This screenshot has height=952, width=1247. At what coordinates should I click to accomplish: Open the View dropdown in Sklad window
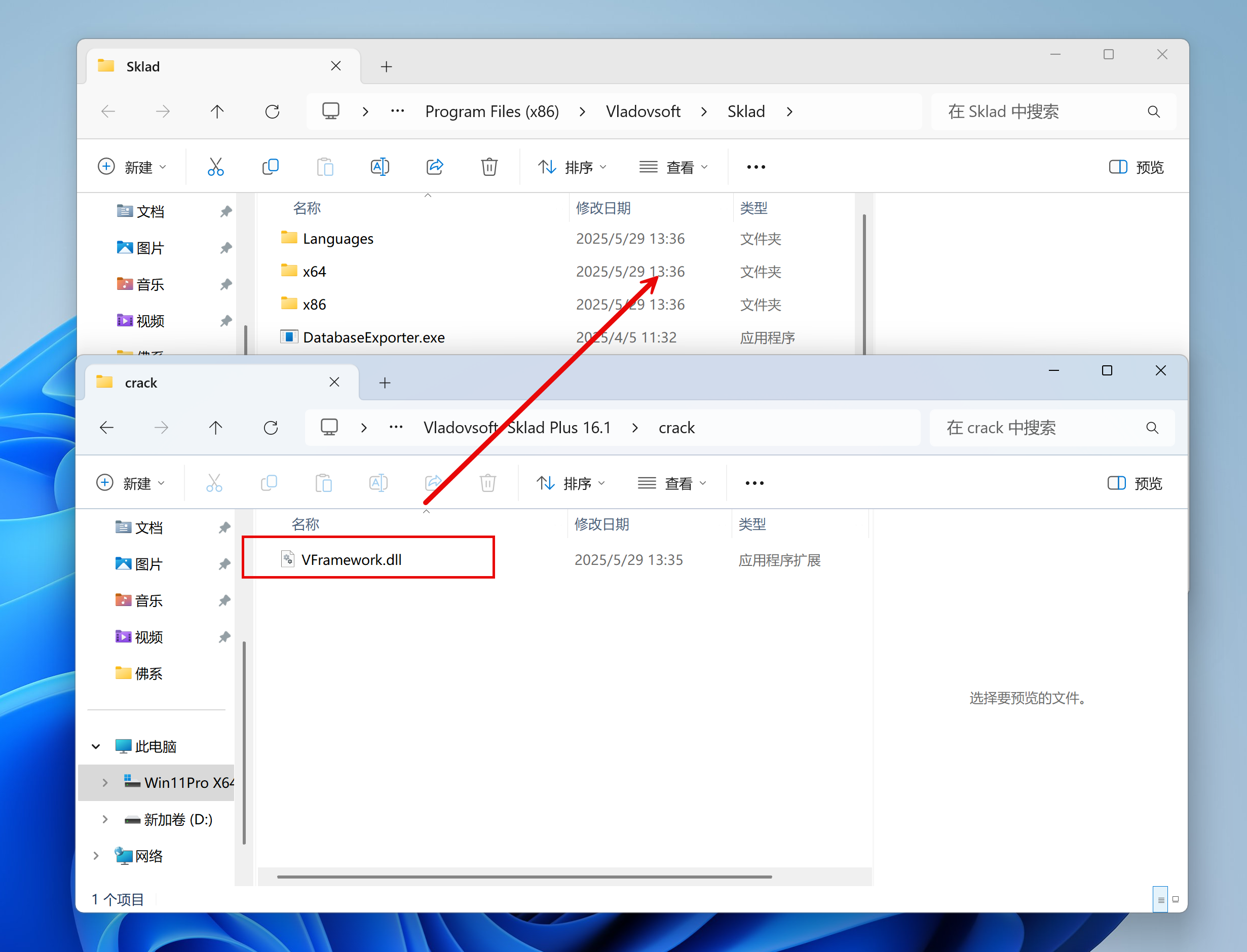pyautogui.click(x=673, y=167)
